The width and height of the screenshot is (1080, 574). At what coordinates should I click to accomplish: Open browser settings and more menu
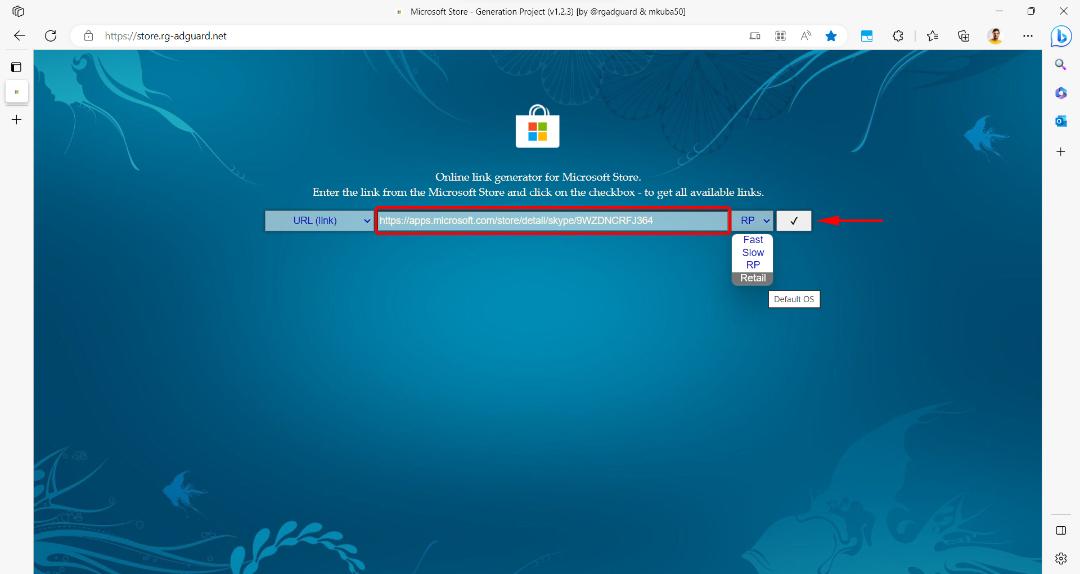[1028, 36]
